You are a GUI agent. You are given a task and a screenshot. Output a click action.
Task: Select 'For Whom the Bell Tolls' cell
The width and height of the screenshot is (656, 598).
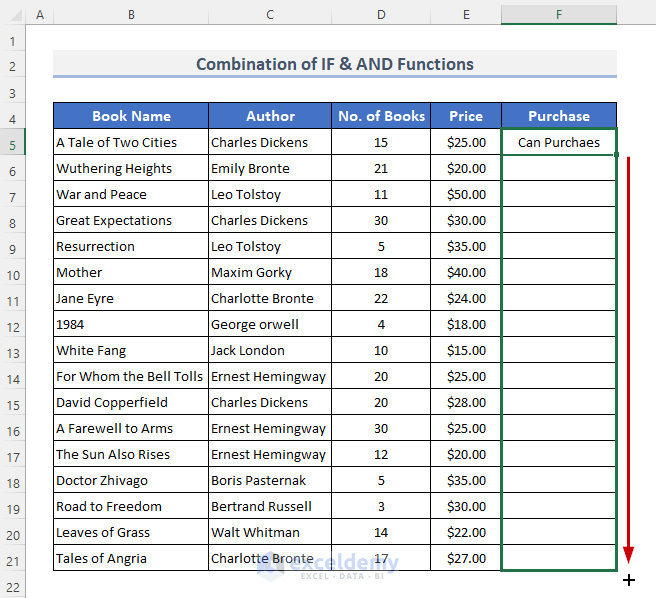tap(131, 376)
